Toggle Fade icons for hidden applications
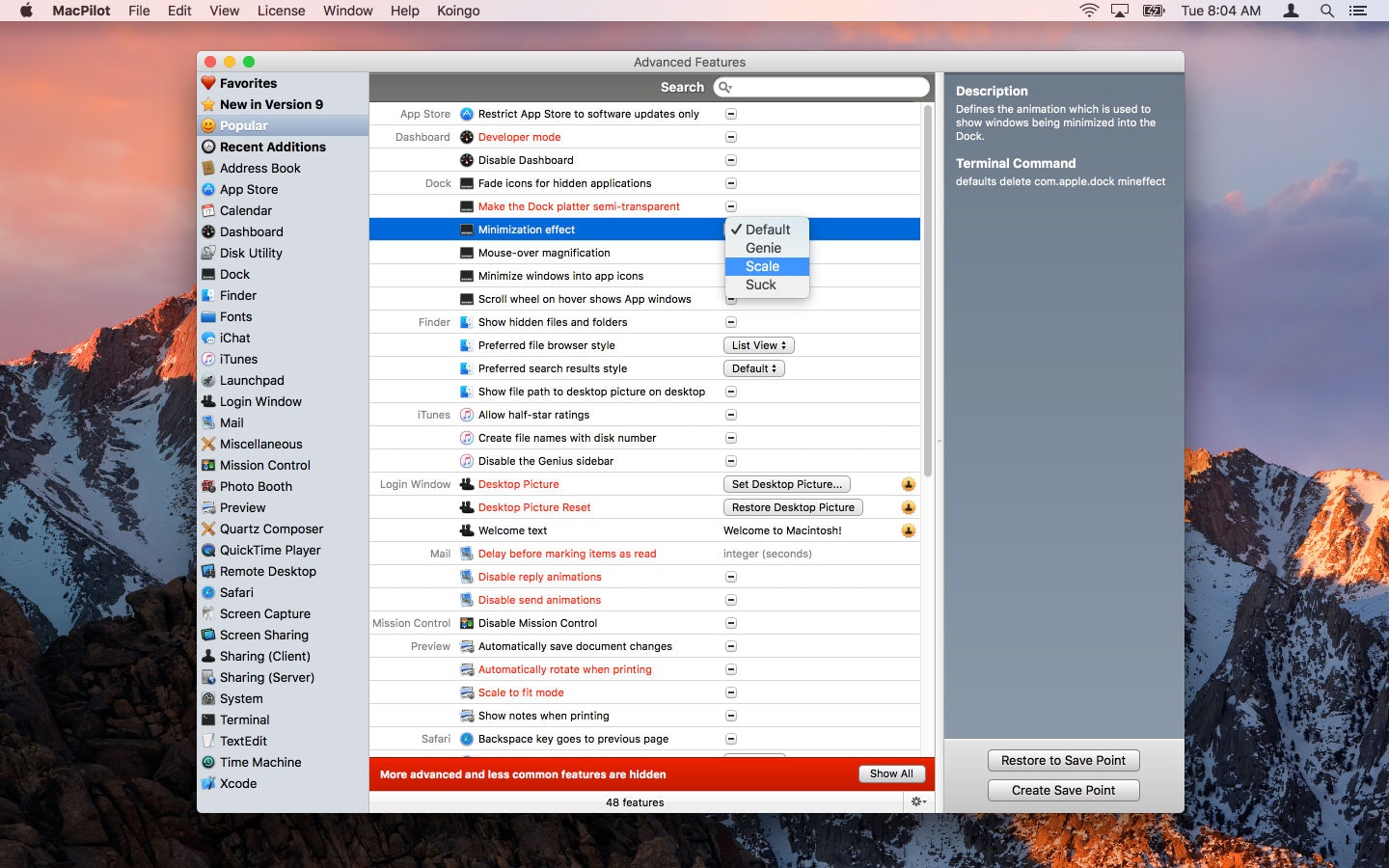 [x=731, y=183]
